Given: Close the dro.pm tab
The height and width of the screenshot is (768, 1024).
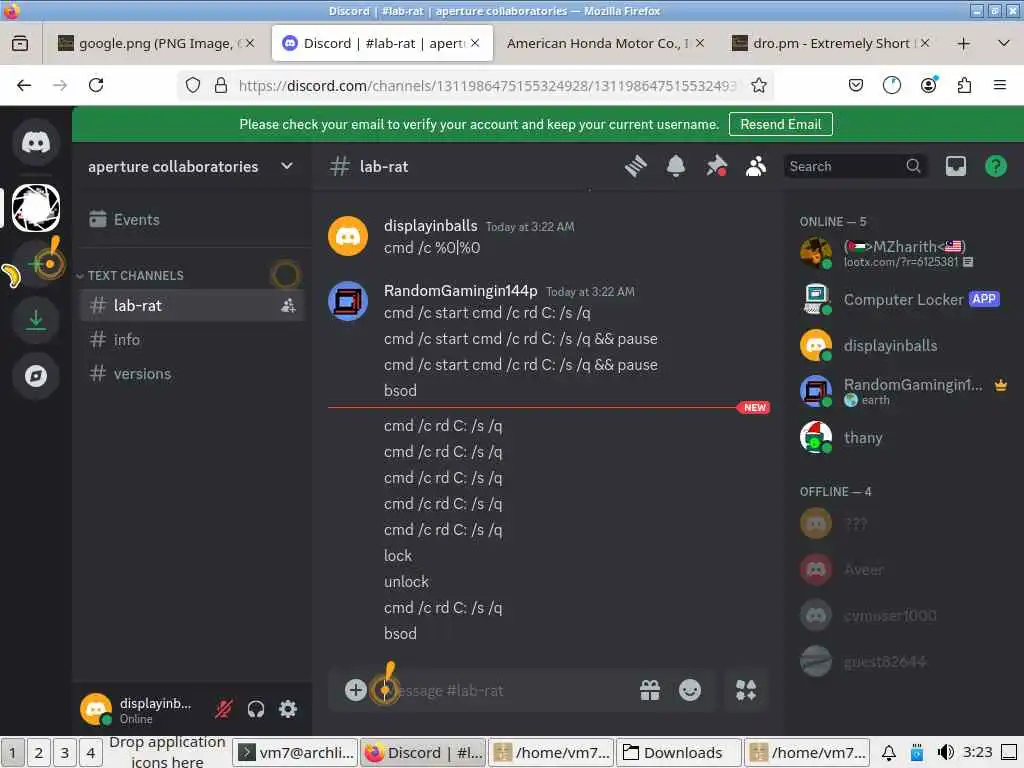Looking at the screenshot, I should tap(925, 44).
